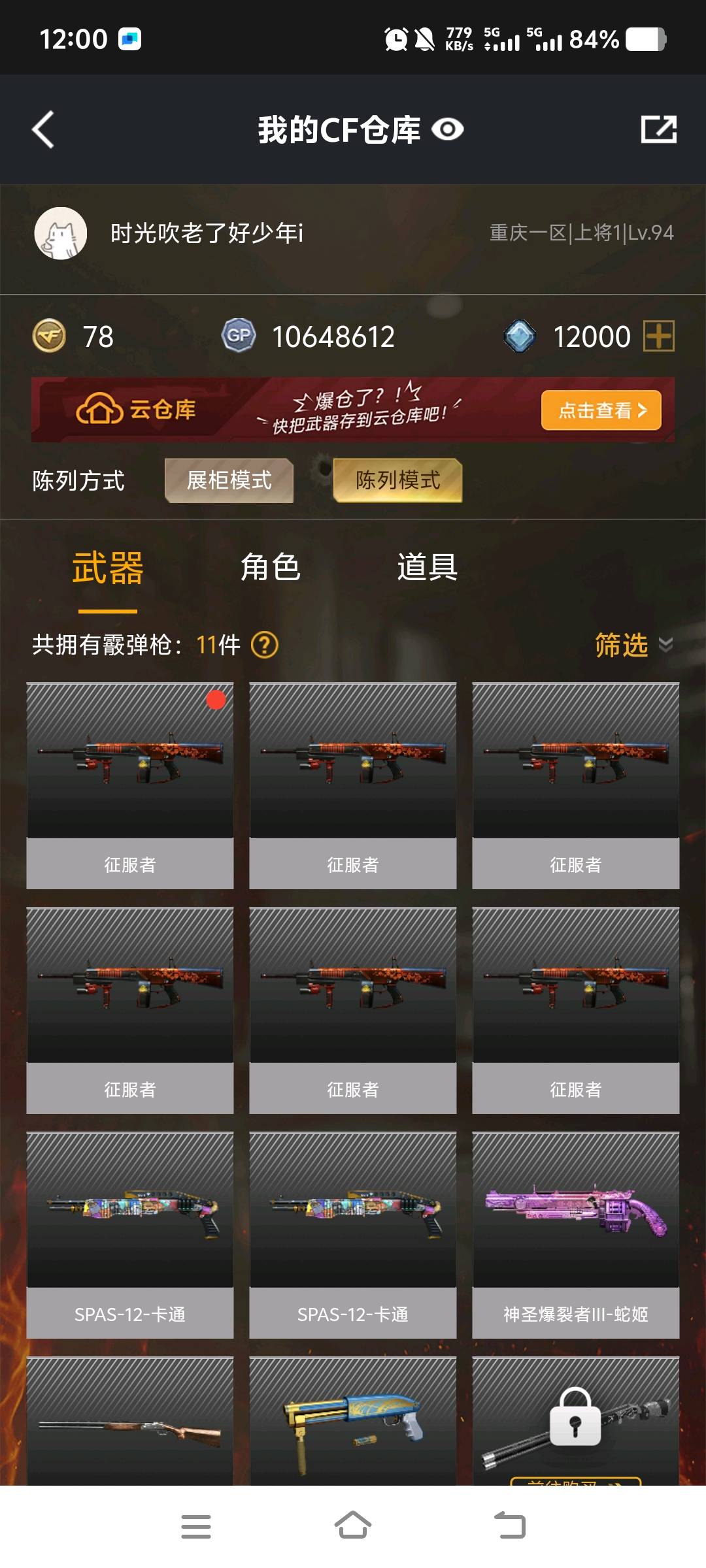Tap the Android home navigation button

353,1526
